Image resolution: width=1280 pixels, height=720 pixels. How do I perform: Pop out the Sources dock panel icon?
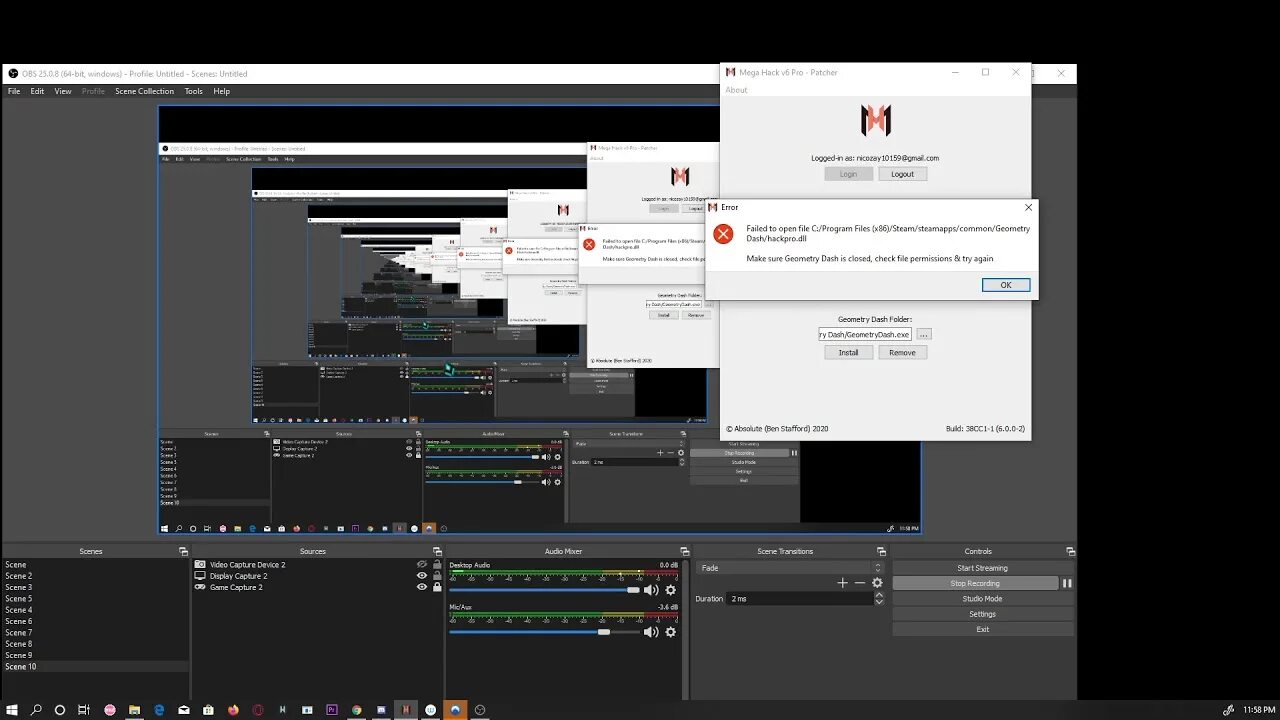pyautogui.click(x=437, y=551)
